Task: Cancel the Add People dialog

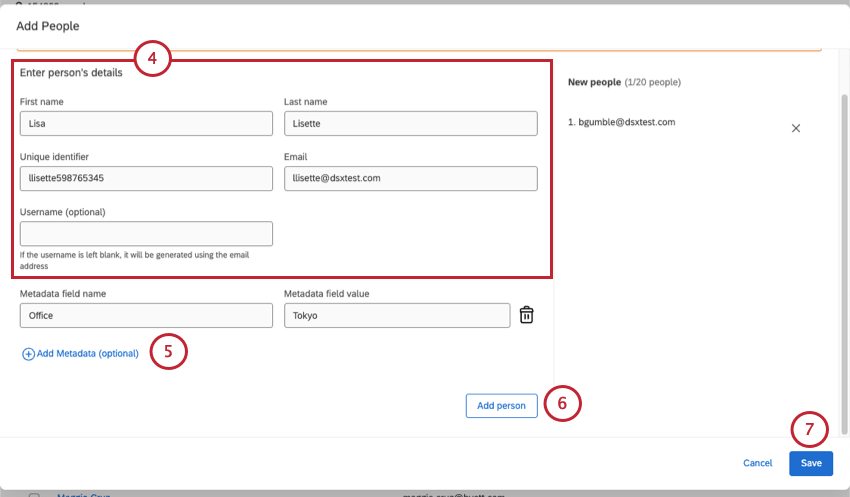Action: click(757, 463)
